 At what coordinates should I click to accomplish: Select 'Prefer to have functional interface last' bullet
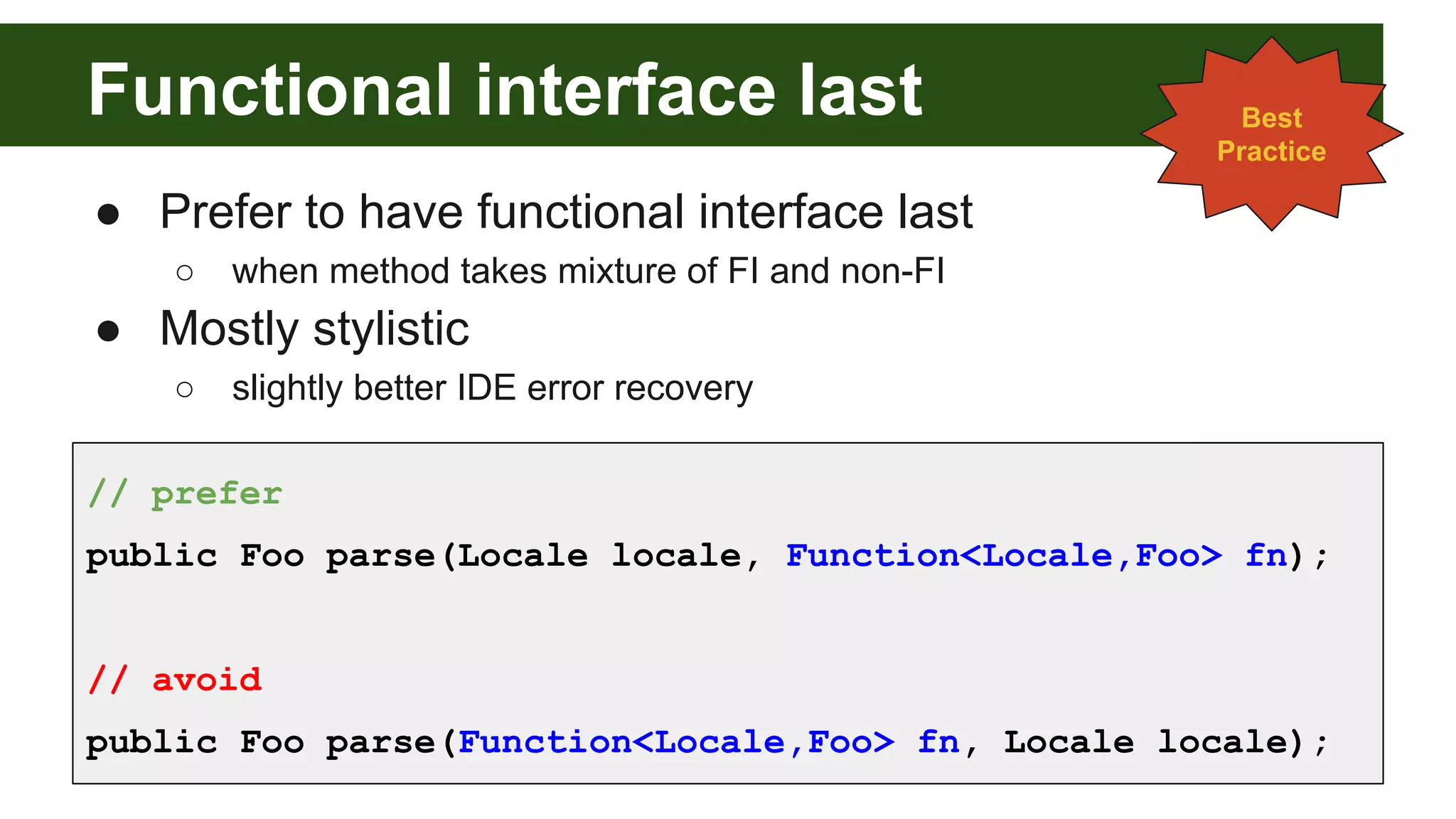click(x=566, y=212)
